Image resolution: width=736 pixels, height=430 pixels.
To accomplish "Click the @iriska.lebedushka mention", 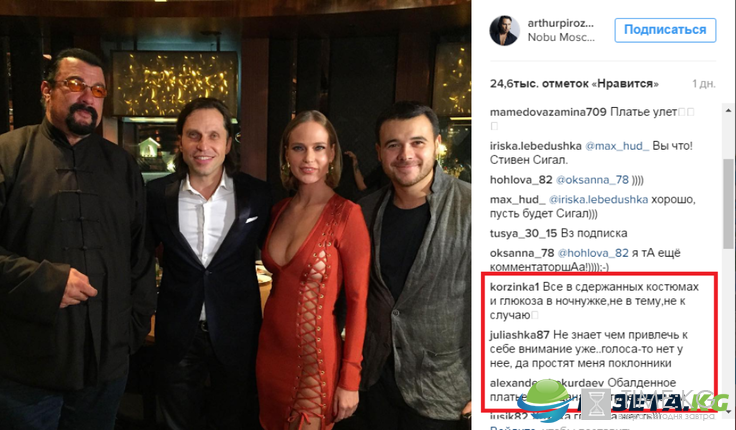I will point(598,200).
